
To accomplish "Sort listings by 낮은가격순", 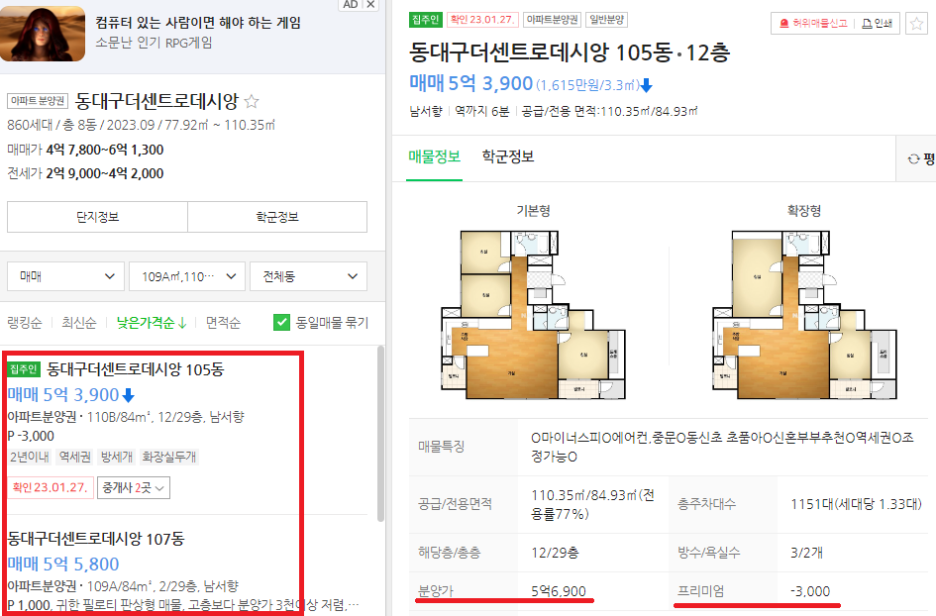I will [x=152, y=323].
